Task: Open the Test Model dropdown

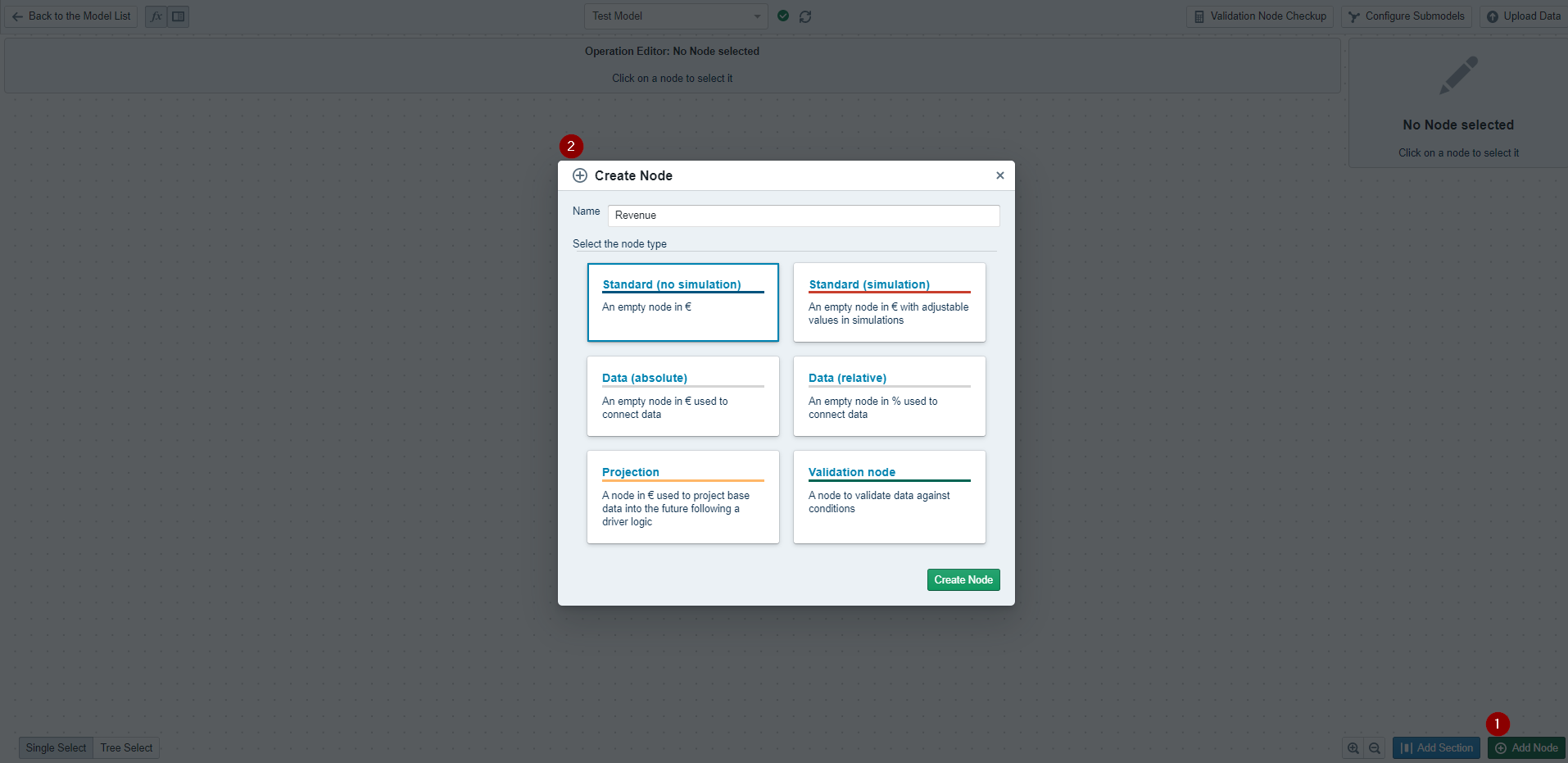Action: pos(676,16)
